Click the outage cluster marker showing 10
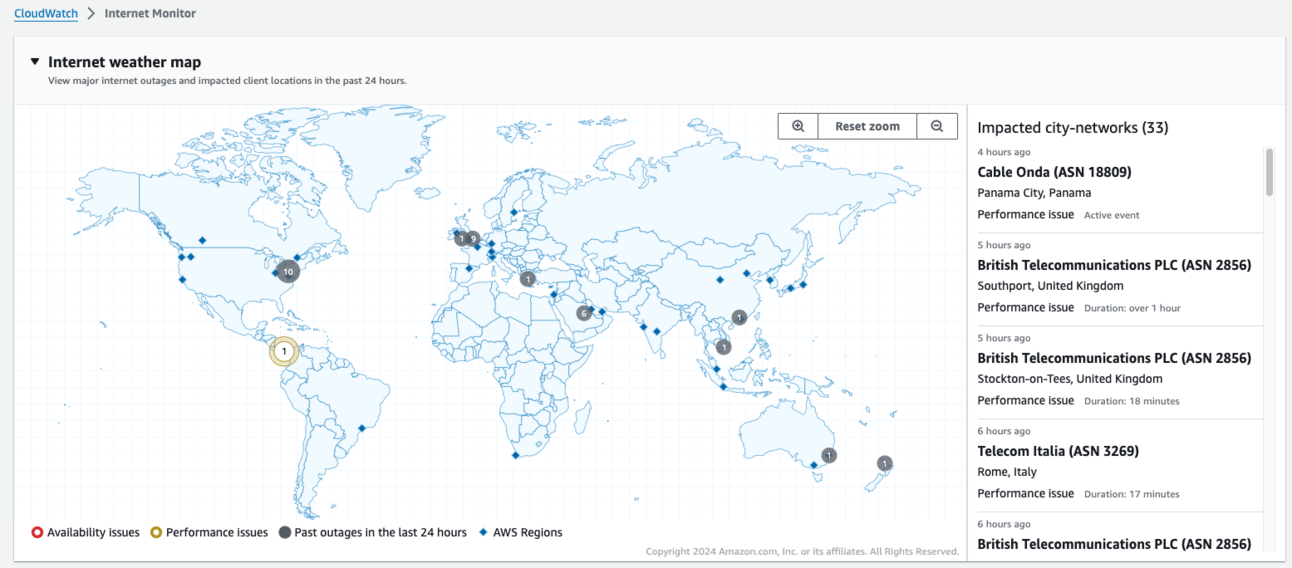The height and width of the screenshot is (568, 1292). pyautogui.click(x=288, y=271)
